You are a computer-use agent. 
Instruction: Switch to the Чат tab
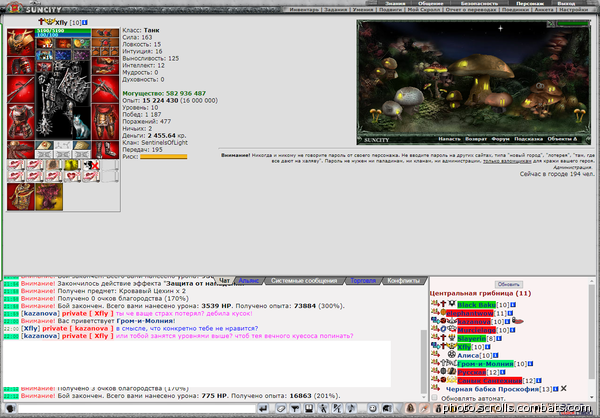point(224,281)
